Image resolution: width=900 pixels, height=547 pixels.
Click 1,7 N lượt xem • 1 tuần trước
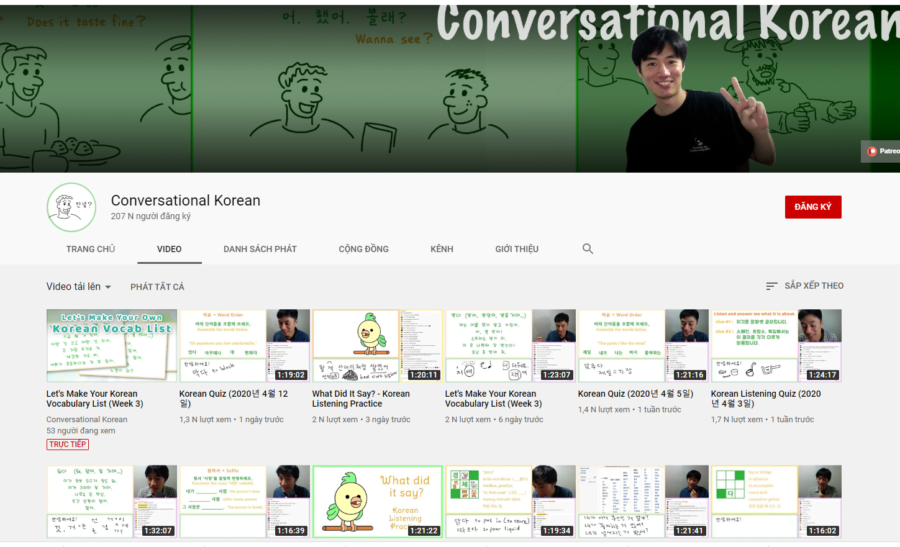(x=762, y=420)
